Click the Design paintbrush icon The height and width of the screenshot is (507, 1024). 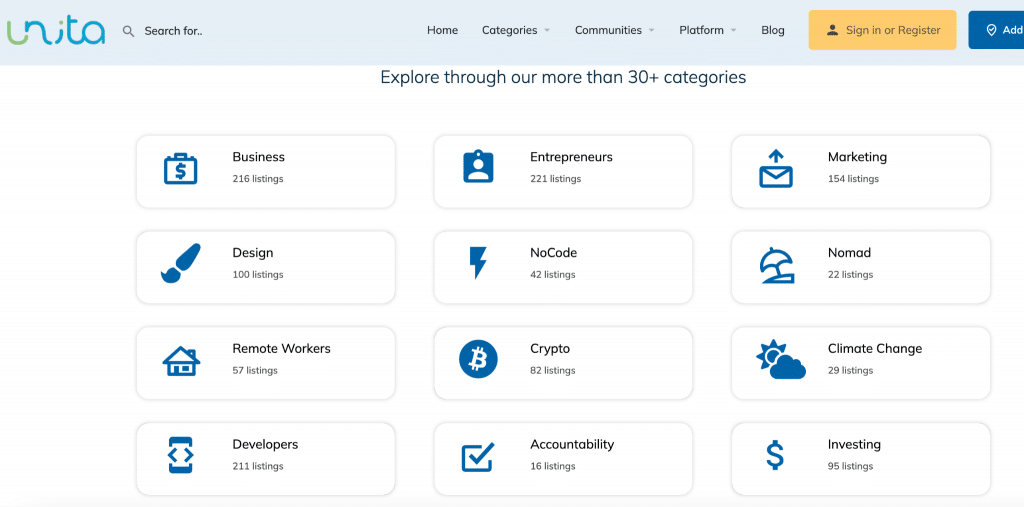point(180,264)
